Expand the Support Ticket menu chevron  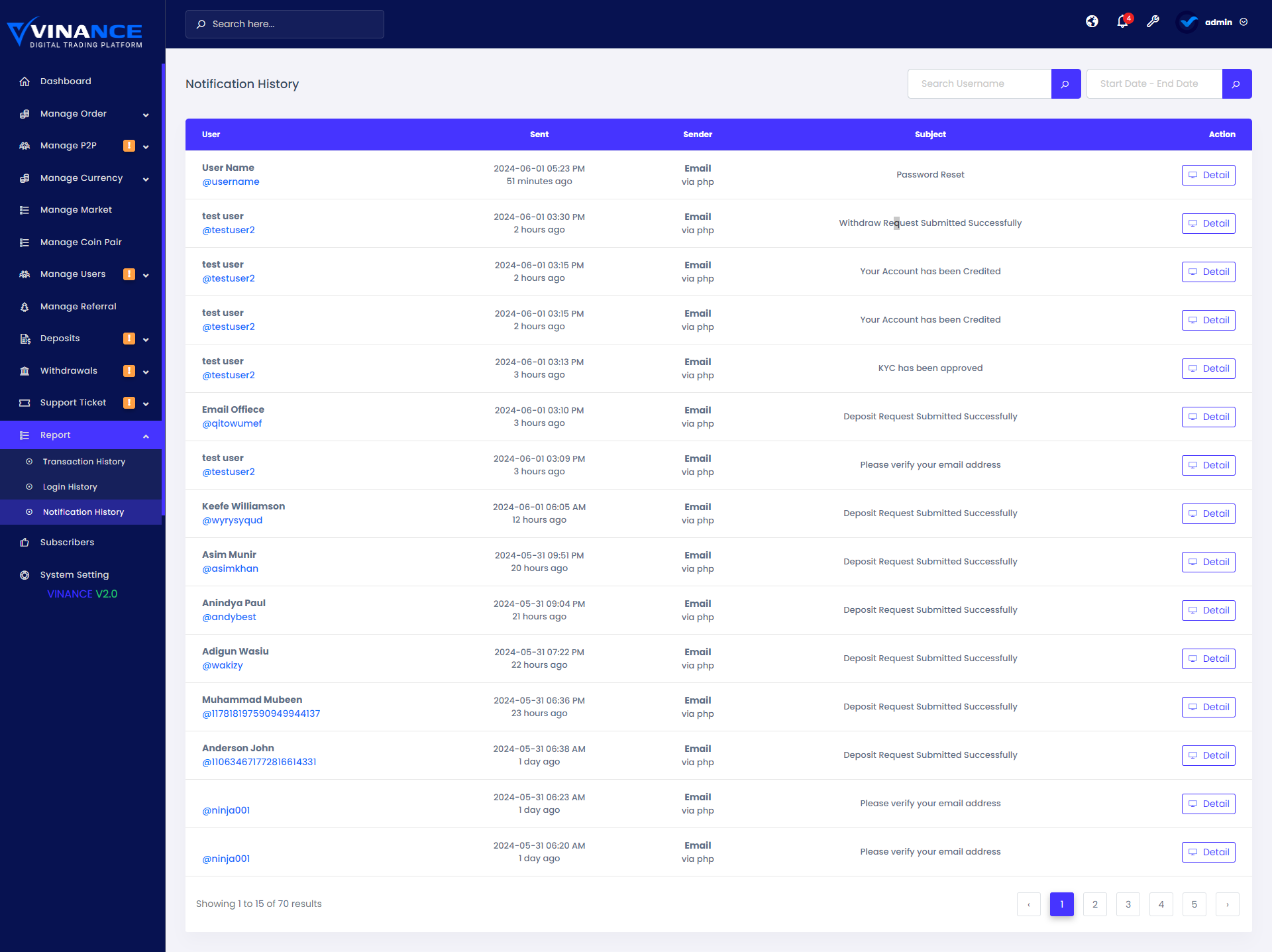pyautogui.click(x=146, y=403)
